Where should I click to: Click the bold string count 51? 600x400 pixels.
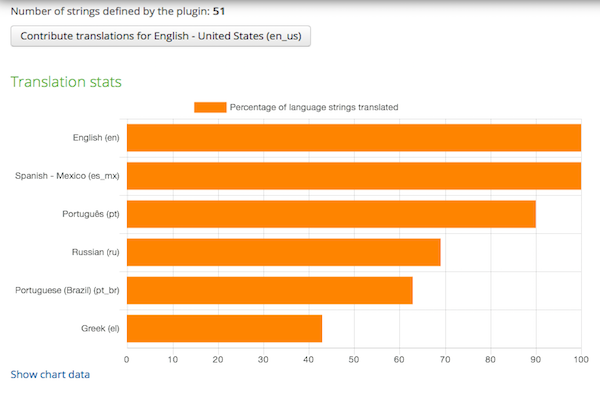[220, 11]
